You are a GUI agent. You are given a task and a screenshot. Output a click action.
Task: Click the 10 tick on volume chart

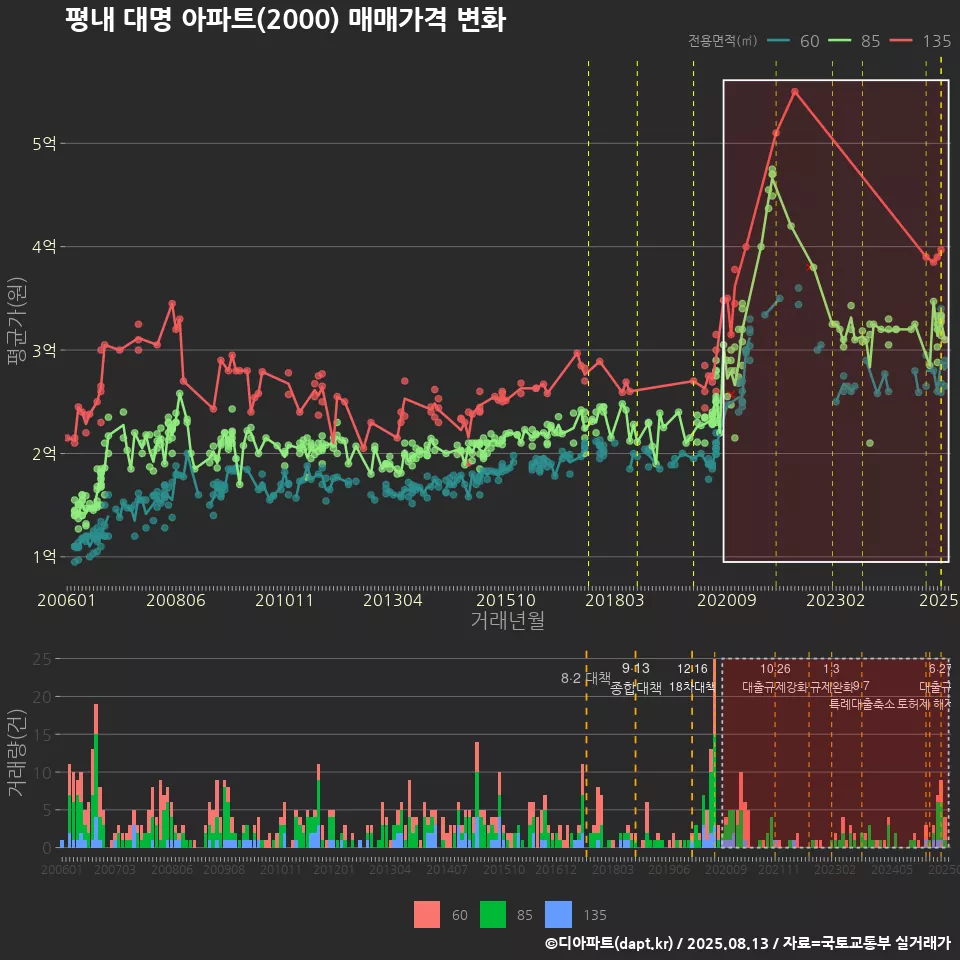click(x=42, y=773)
